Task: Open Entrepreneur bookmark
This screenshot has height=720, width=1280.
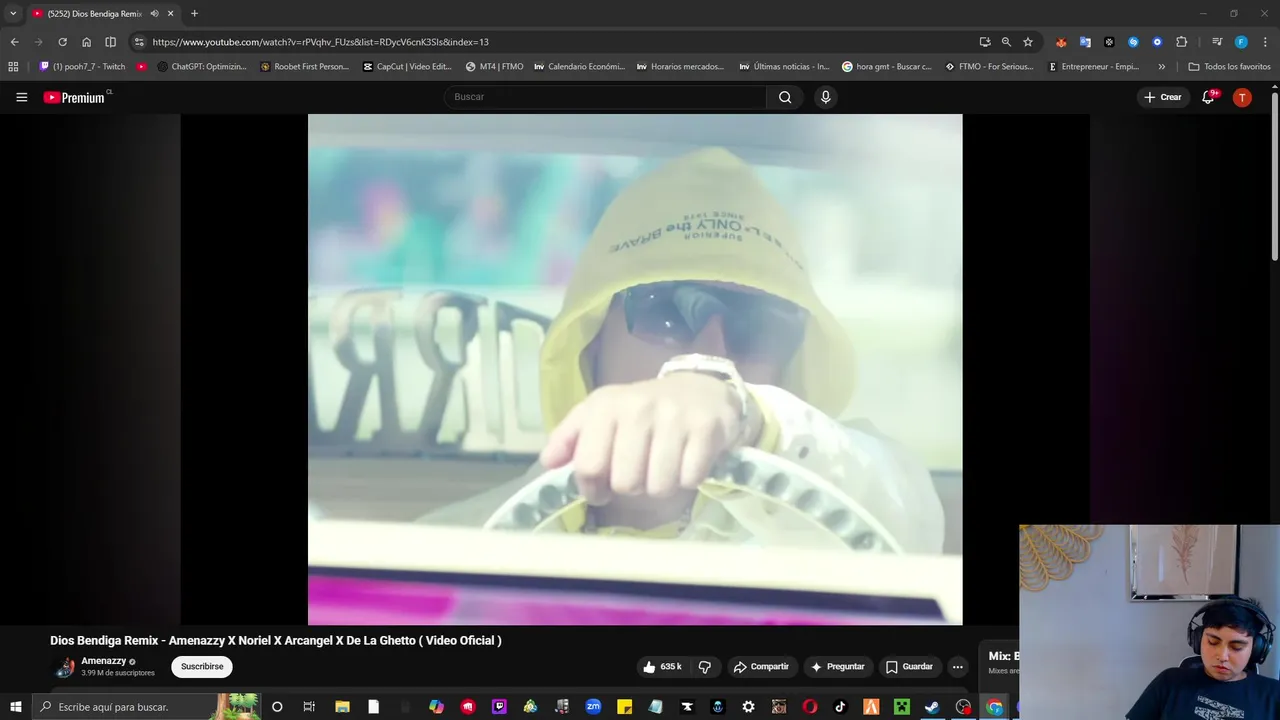Action: (1093, 67)
